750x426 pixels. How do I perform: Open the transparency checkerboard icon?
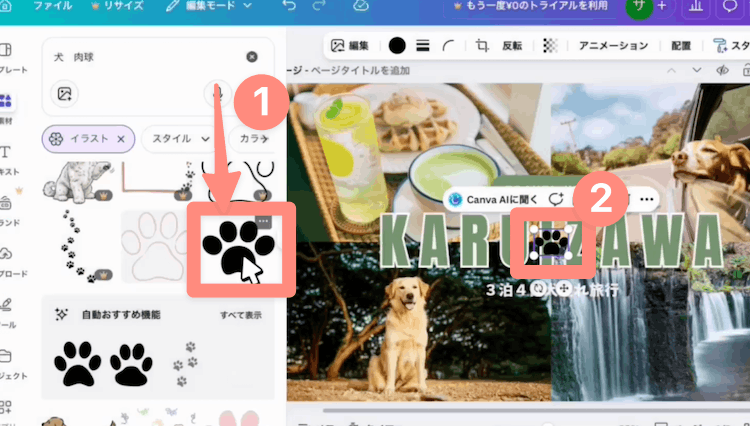click(551, 45)
